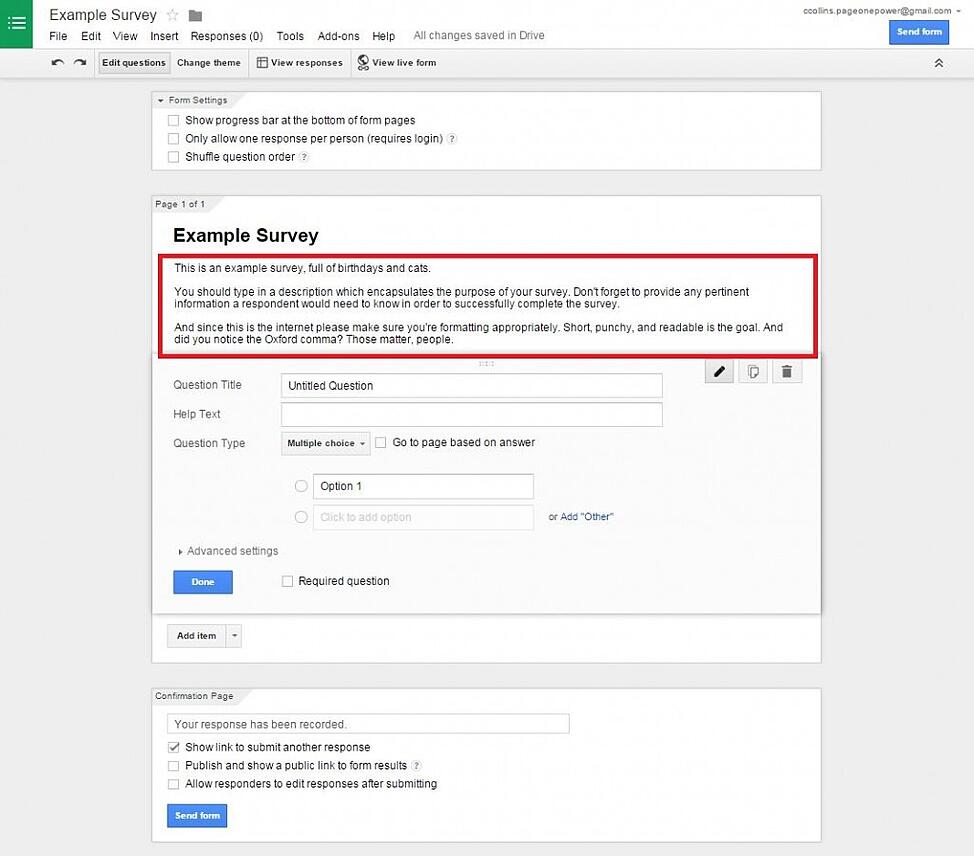This screenshot has width=974, height=856.
Task: Click the undo arrow icon
Action: tap(57, 62)
